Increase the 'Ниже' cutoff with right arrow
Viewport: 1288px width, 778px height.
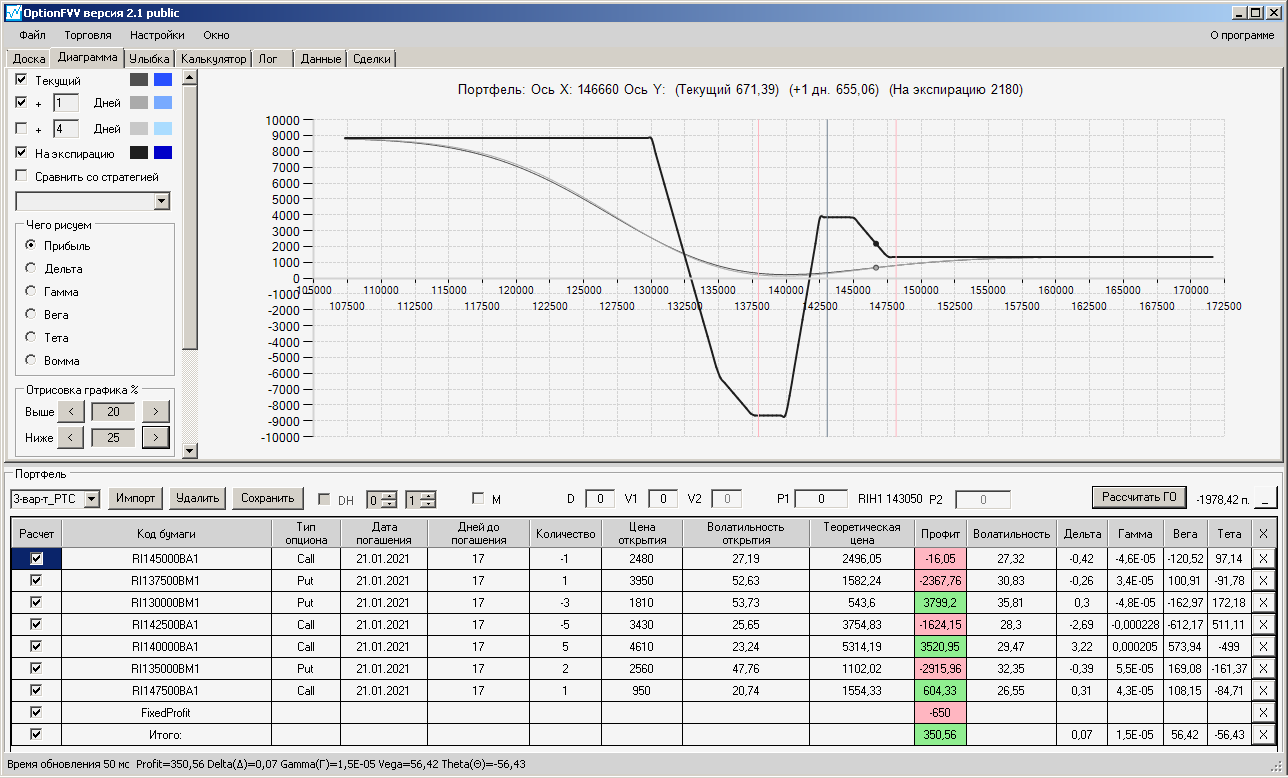(x=156, y=437)
